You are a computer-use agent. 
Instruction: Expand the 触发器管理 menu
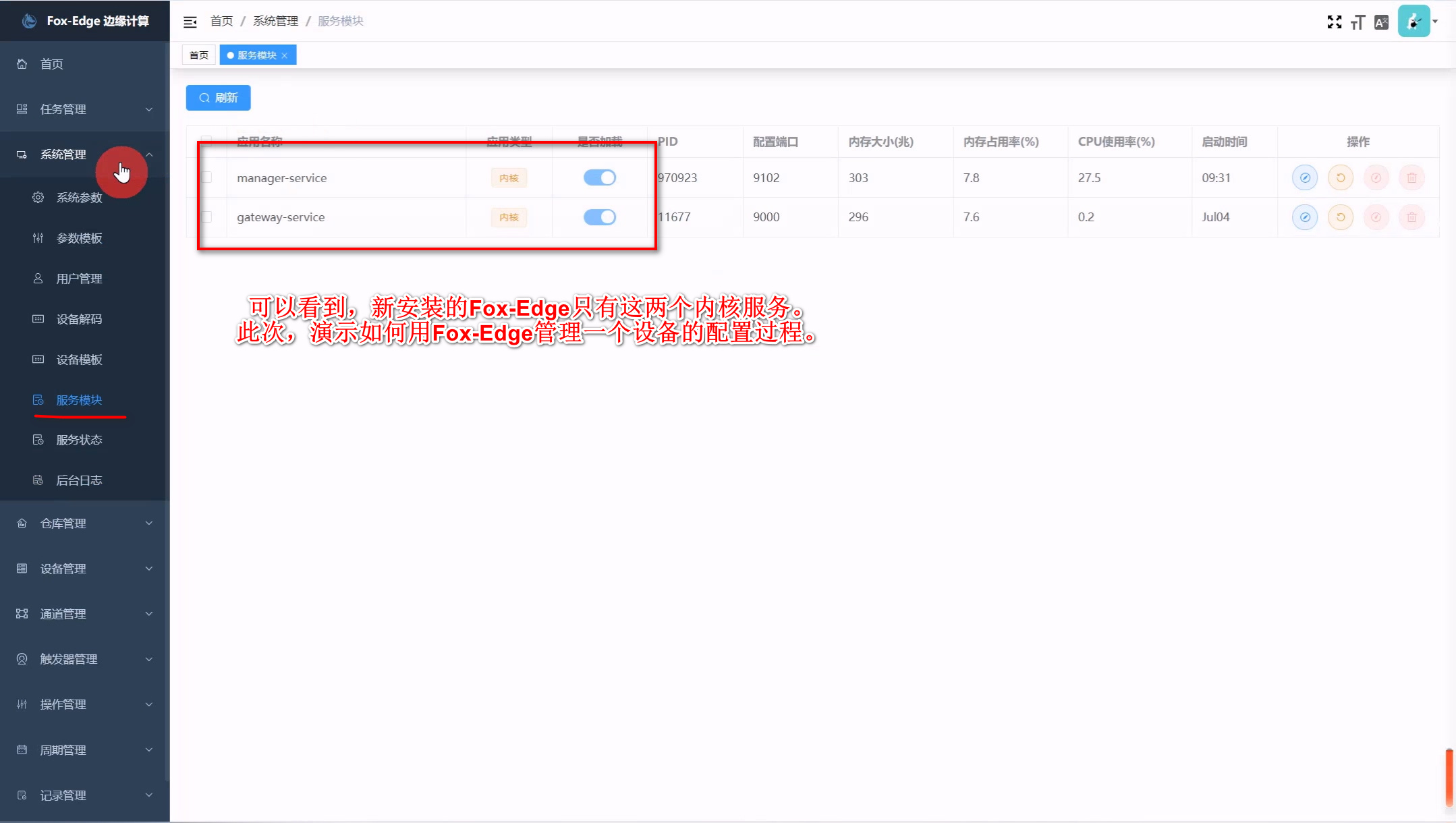pos(84,659)
